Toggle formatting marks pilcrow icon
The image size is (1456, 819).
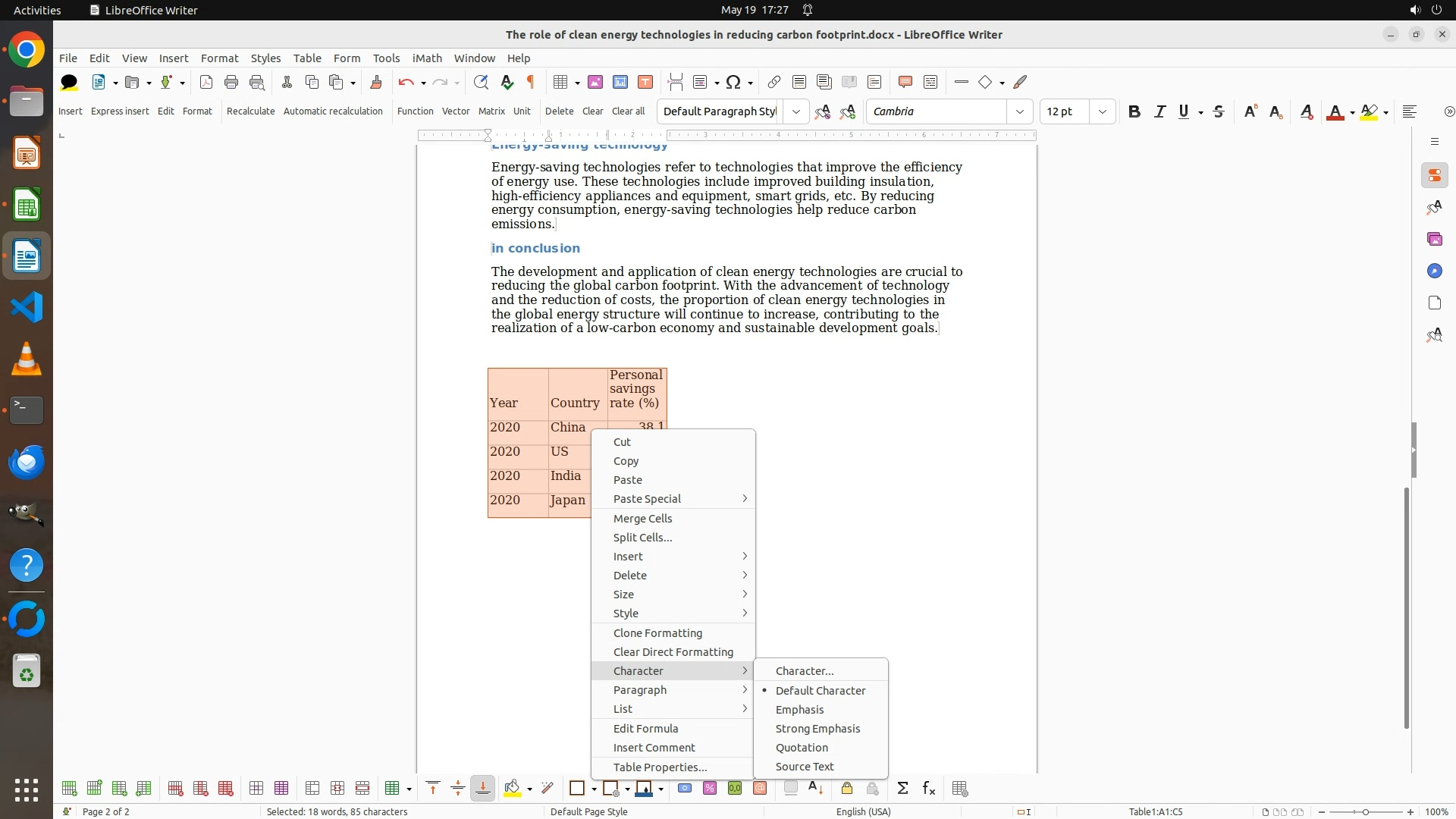click(531, 82)
